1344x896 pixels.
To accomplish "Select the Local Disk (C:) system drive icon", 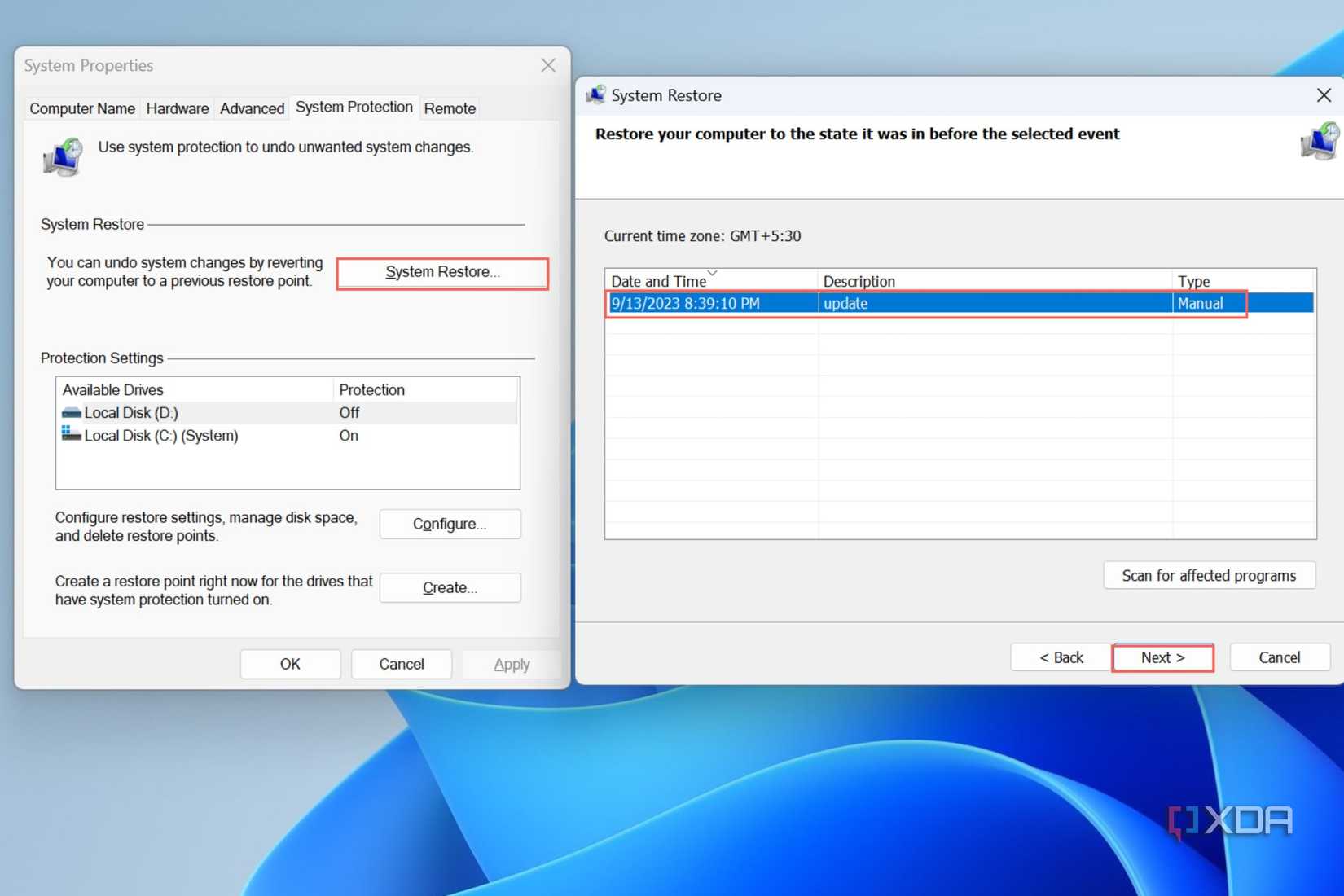I will coord(72,435).
